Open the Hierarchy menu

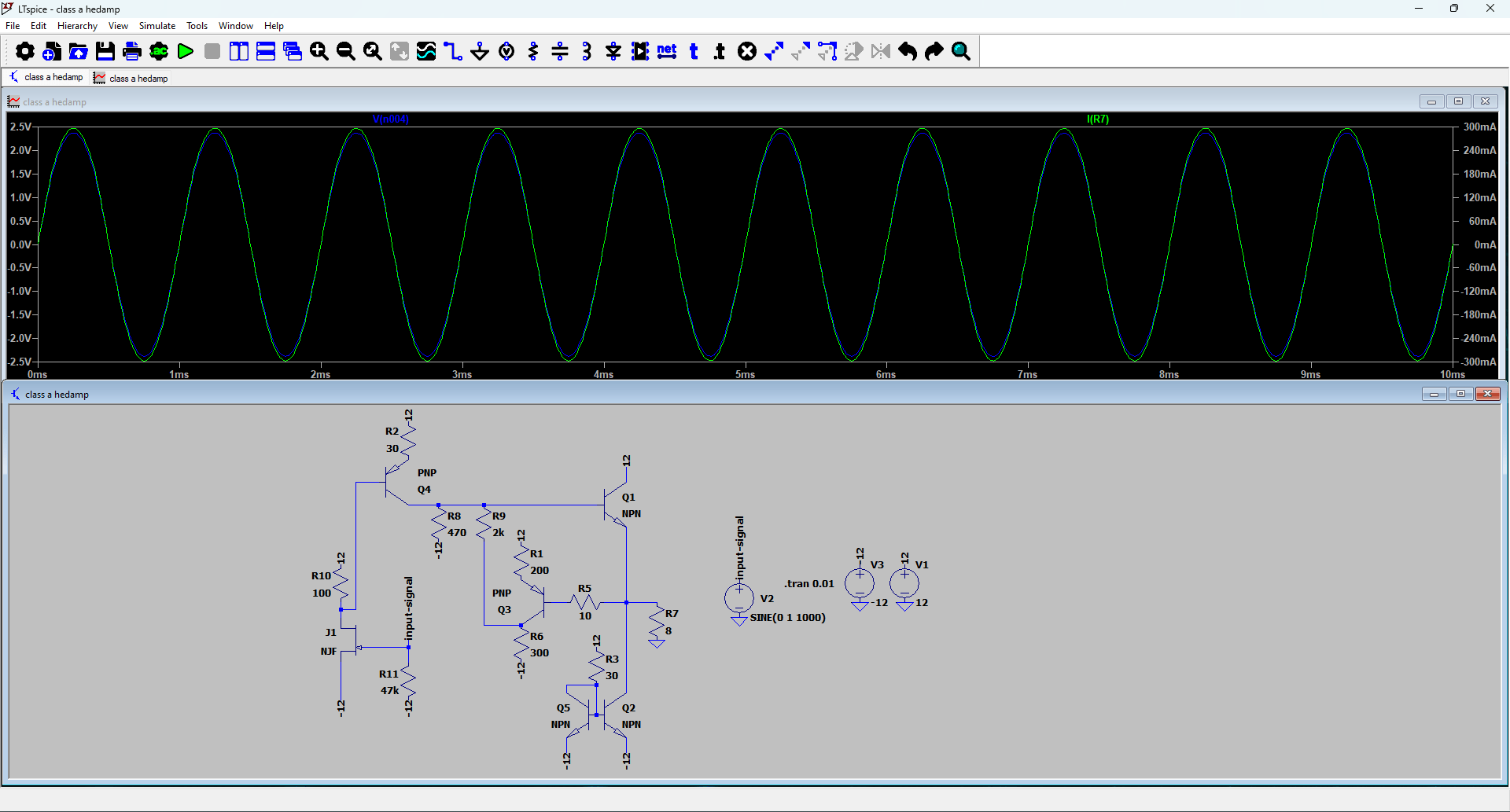pos(77,26)
